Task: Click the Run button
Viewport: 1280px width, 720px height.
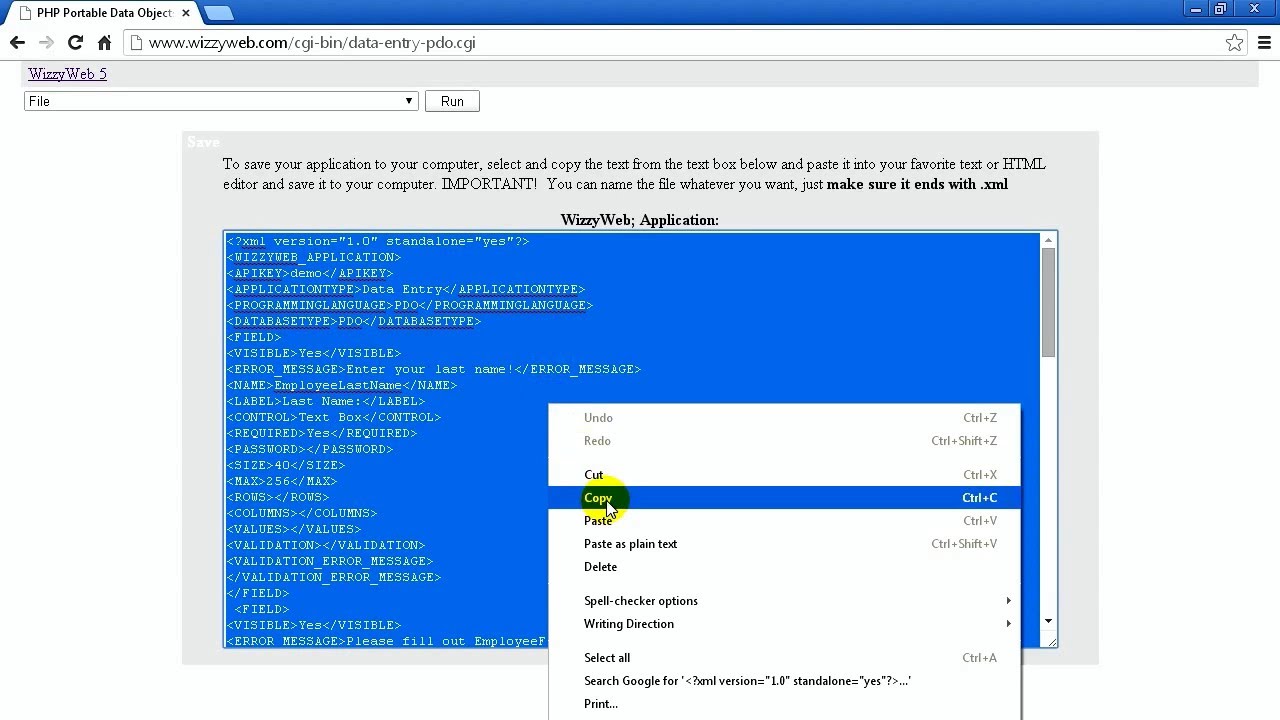Action: pyautogui.click(x=452, y=101)
